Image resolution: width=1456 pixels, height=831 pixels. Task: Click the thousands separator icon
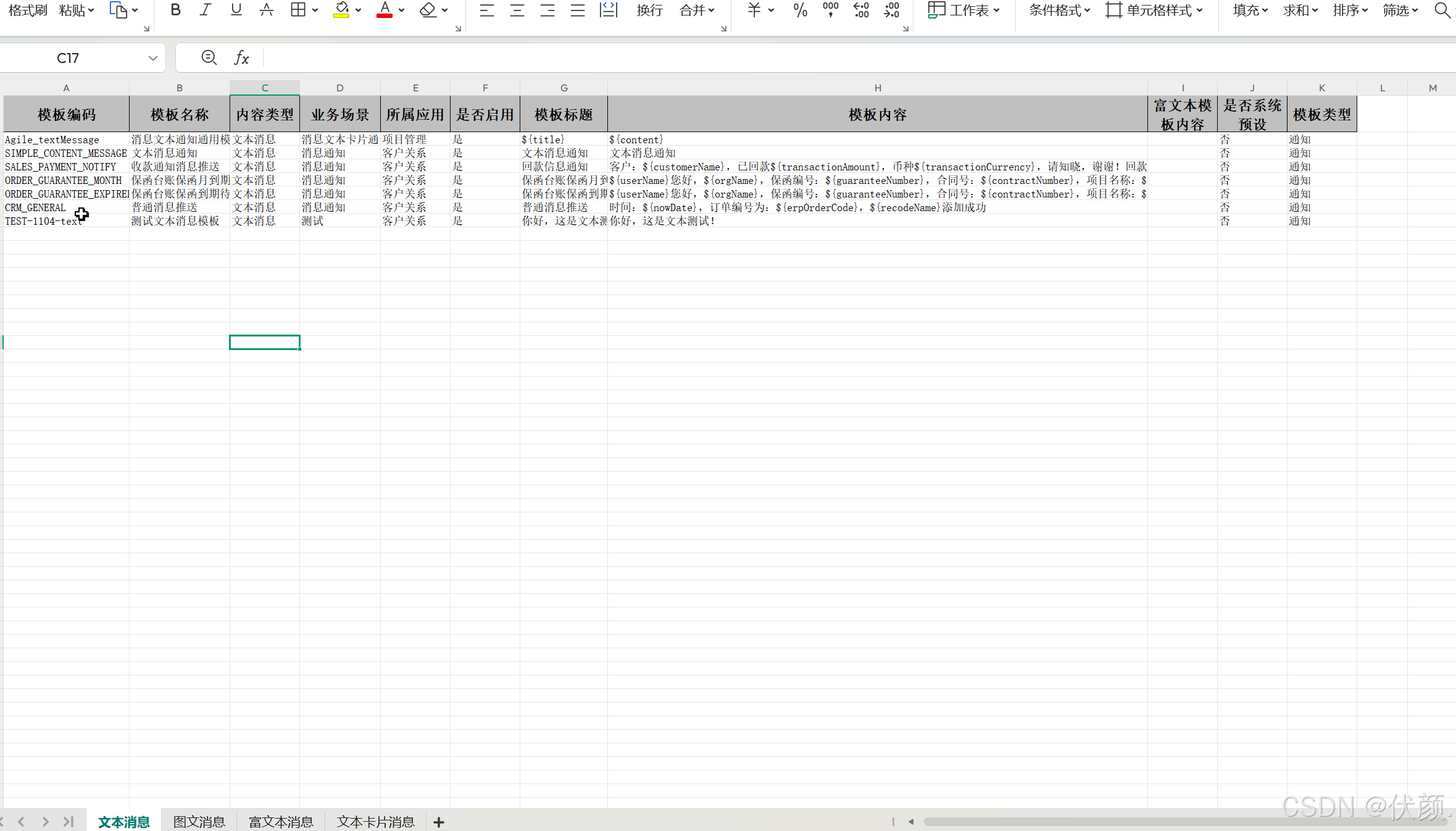tap(830, 10)
